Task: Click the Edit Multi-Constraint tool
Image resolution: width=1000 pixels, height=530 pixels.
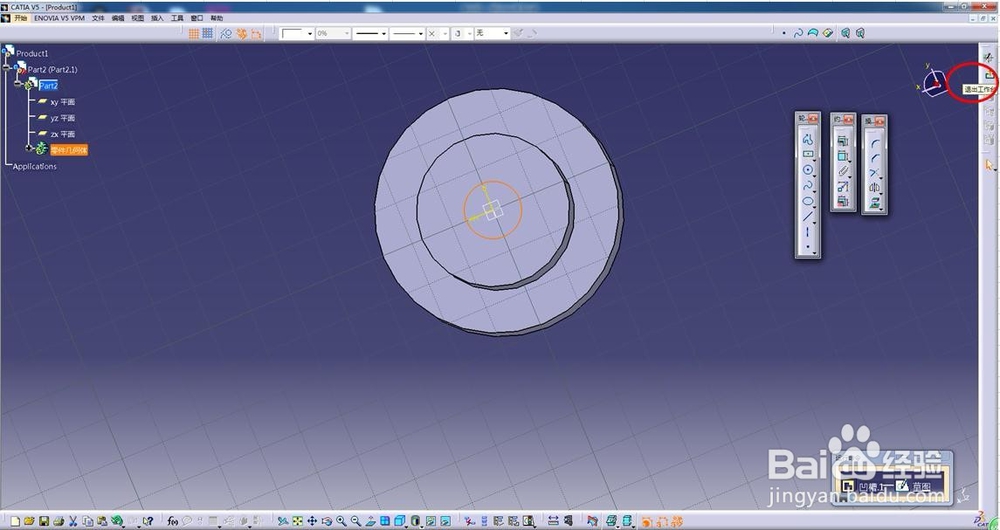Action: coord(842,202)
